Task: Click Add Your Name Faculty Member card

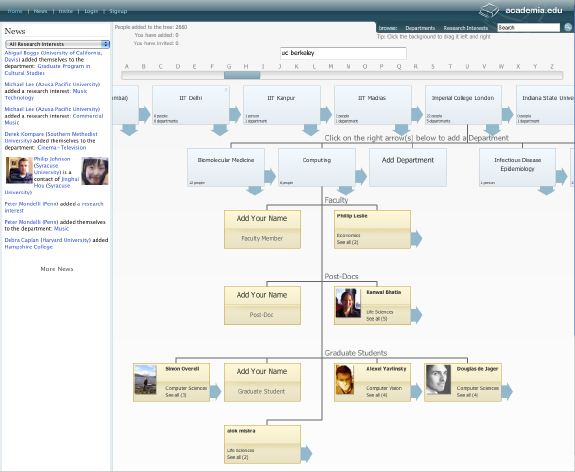Action: (262, 229)
